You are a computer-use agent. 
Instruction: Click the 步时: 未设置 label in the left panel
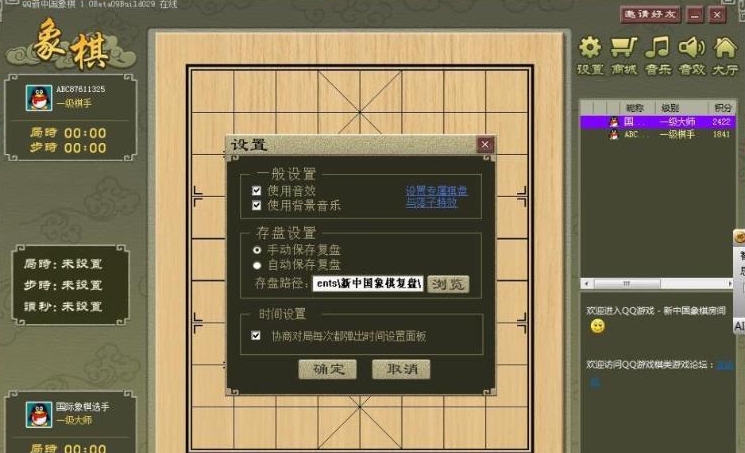tap(63, 285)
